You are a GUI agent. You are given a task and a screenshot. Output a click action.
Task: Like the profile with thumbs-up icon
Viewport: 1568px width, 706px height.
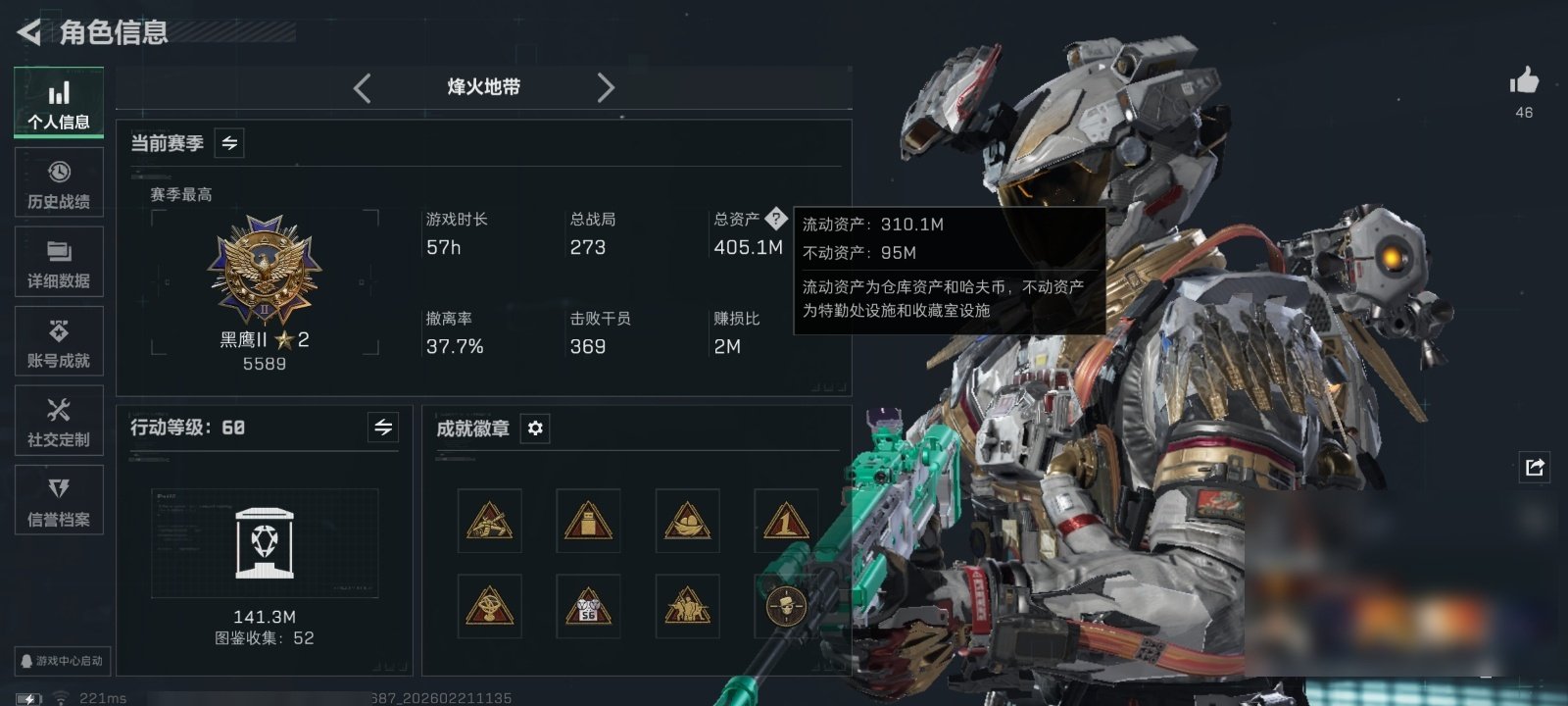(x=1524, y=80)
